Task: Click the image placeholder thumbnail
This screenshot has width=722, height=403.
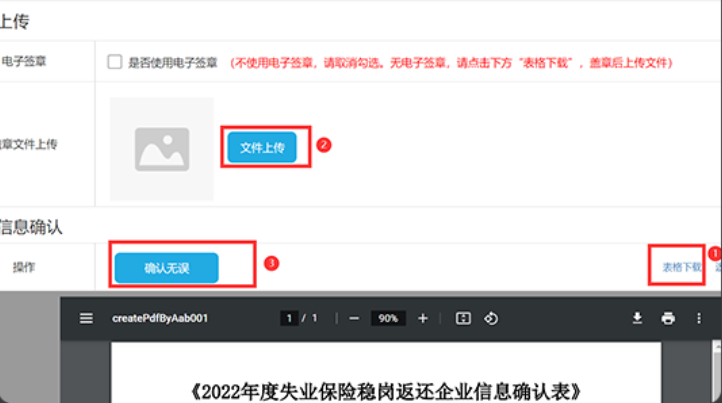Action: [162, 149]
